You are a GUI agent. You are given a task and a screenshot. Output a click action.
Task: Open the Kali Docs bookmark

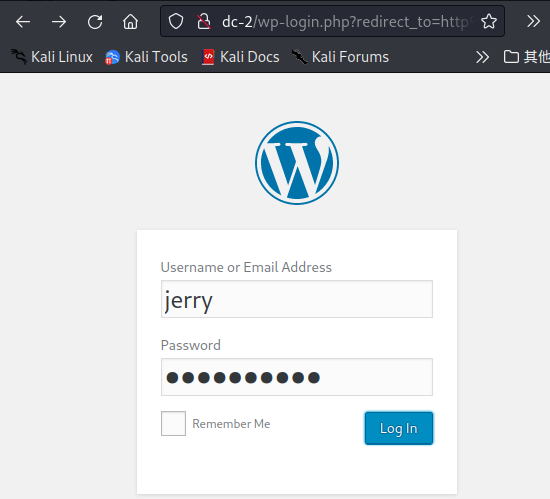point(241,57)
